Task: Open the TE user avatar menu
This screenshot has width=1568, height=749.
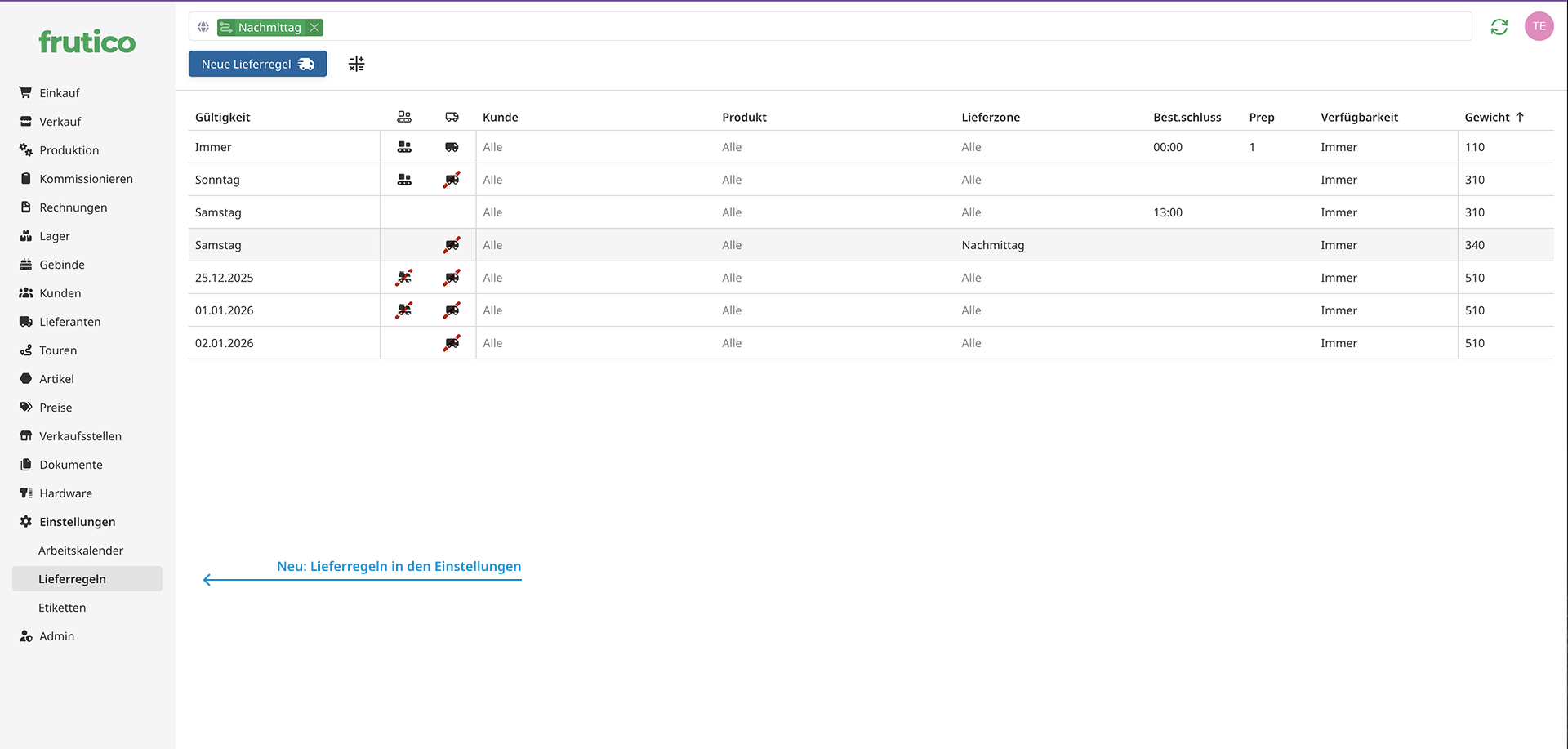Action: (1539, 26)
